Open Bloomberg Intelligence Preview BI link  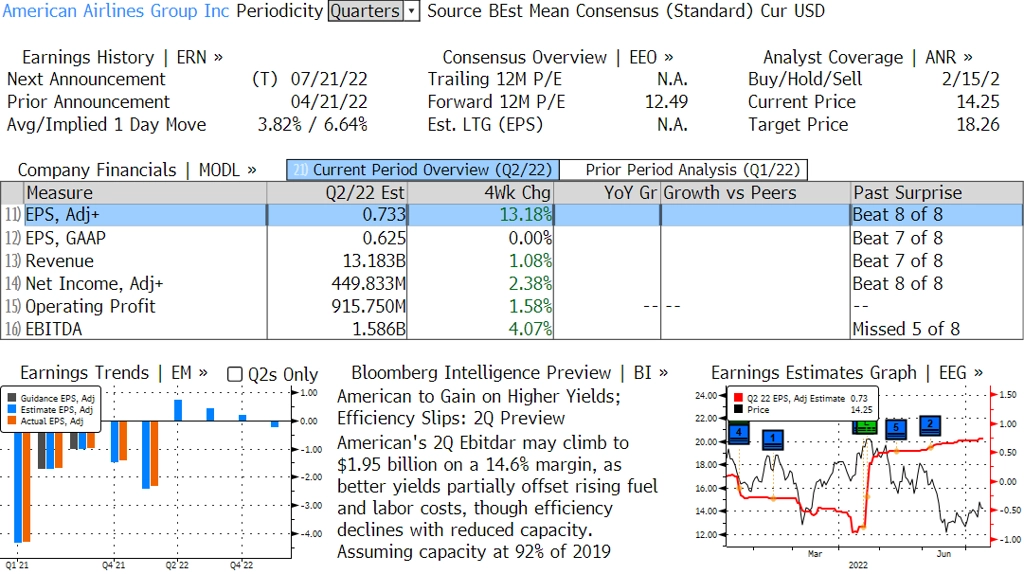[x=509, y=373]
